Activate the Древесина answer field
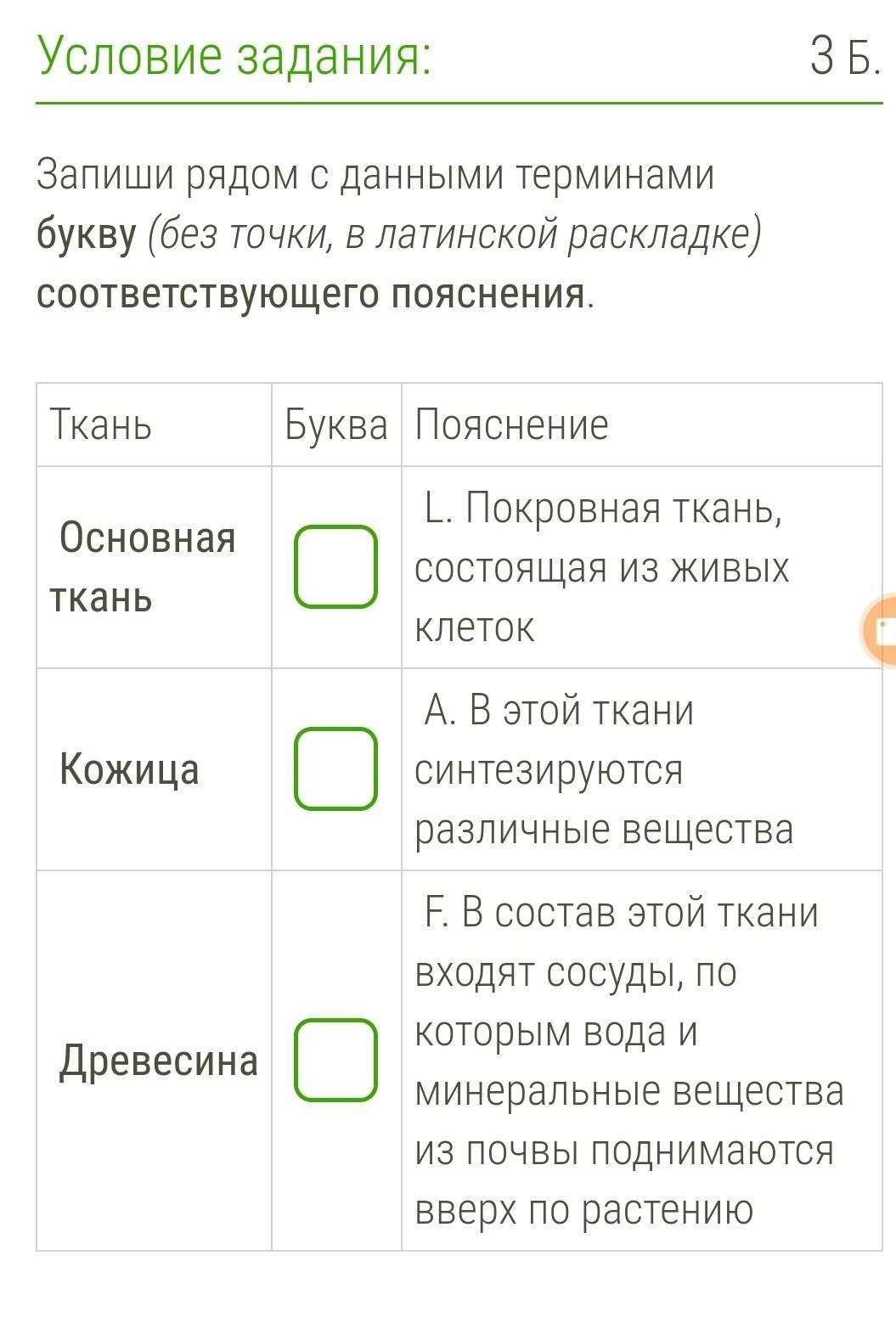896x1334 pixels. click(x=335, y=1060)
